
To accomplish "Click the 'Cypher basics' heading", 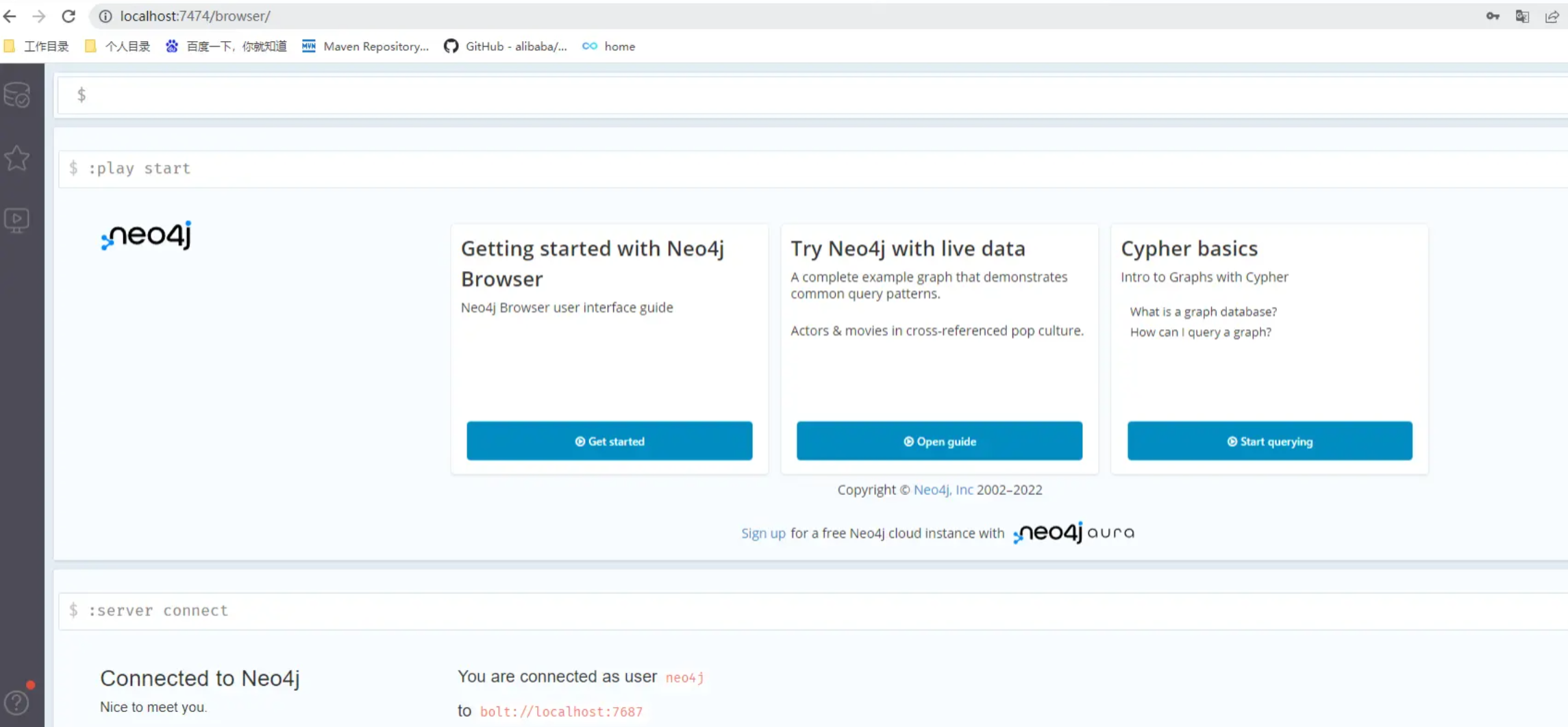I will (x=1189, y=248).
